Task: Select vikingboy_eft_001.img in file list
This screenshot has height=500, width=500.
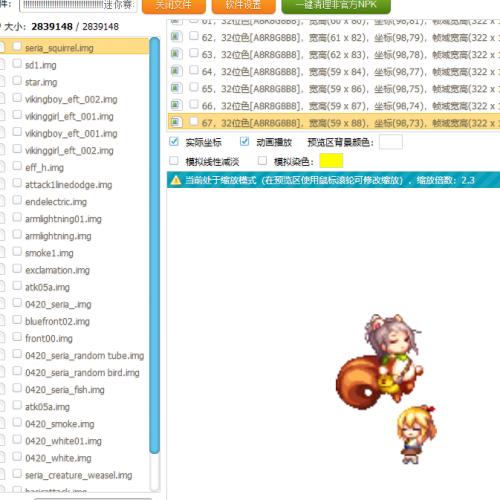Action: pos(71,133)
